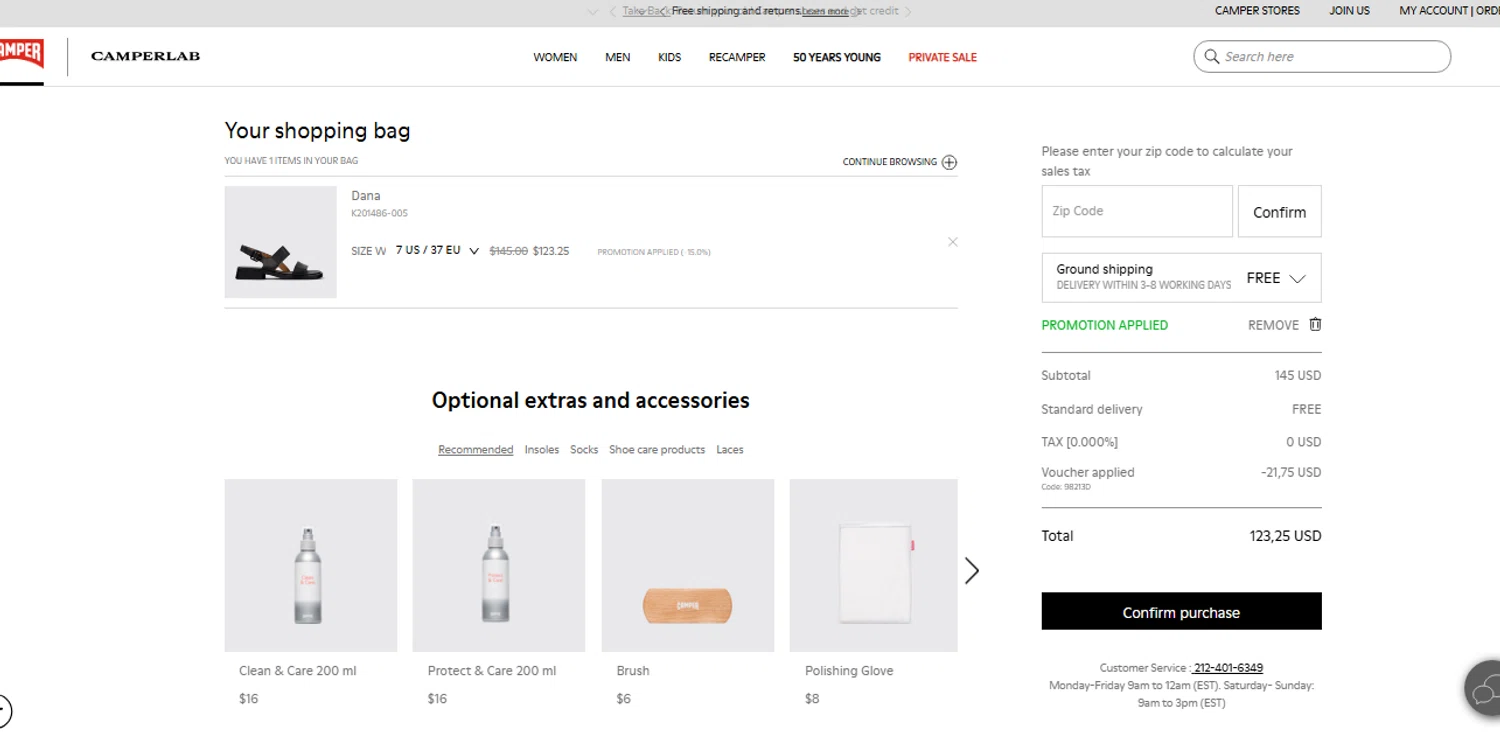The height and width of the screenshot is (744, 1500).
Task: Open the Private Sale menu
Action: click(x=942, y=58)
